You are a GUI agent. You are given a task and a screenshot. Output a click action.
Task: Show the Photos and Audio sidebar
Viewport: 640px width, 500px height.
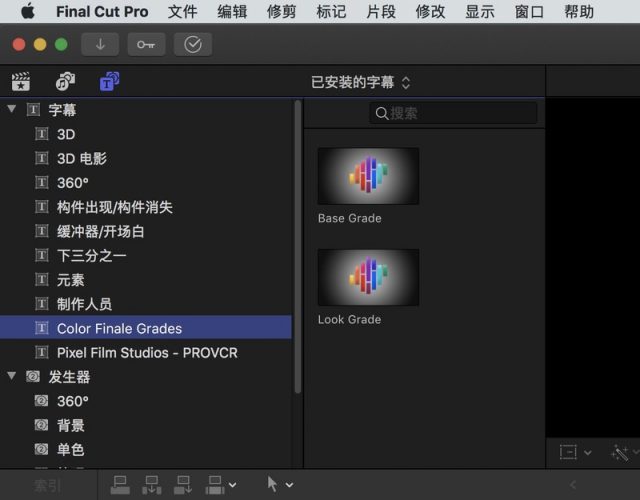(x=65, y=81)
